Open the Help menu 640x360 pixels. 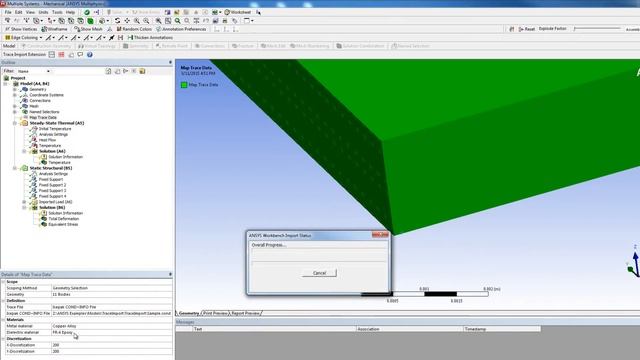[x=70, y=12]
